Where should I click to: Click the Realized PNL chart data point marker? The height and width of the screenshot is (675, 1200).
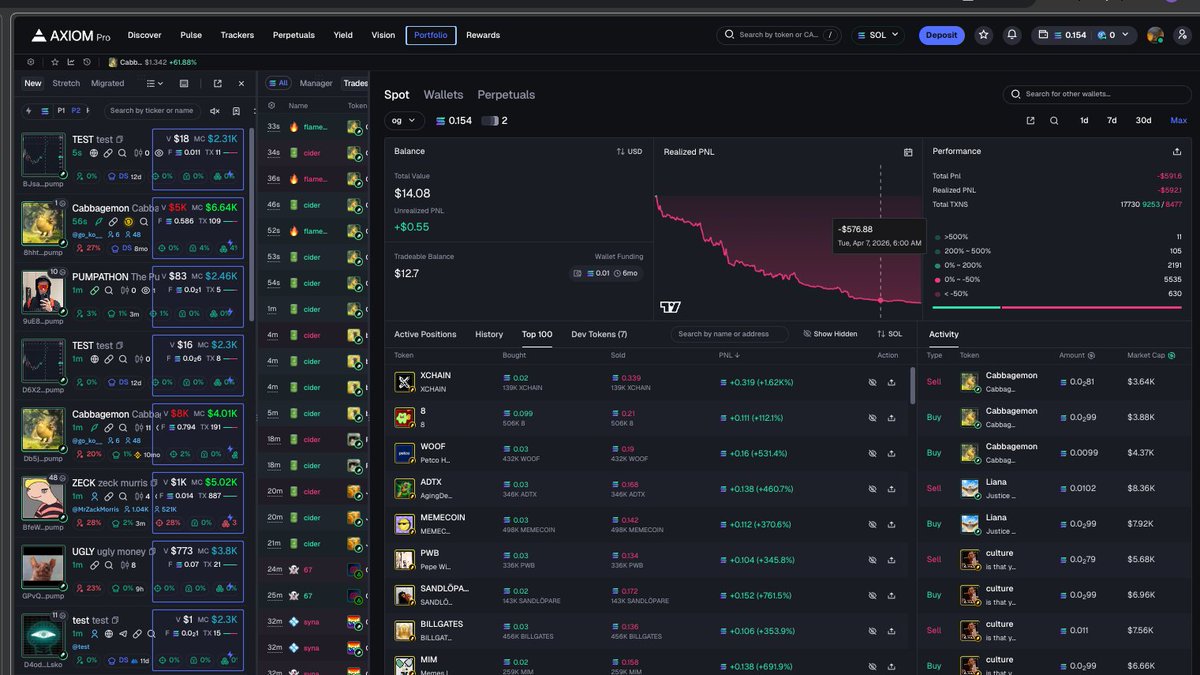click(x=880, y=300)
